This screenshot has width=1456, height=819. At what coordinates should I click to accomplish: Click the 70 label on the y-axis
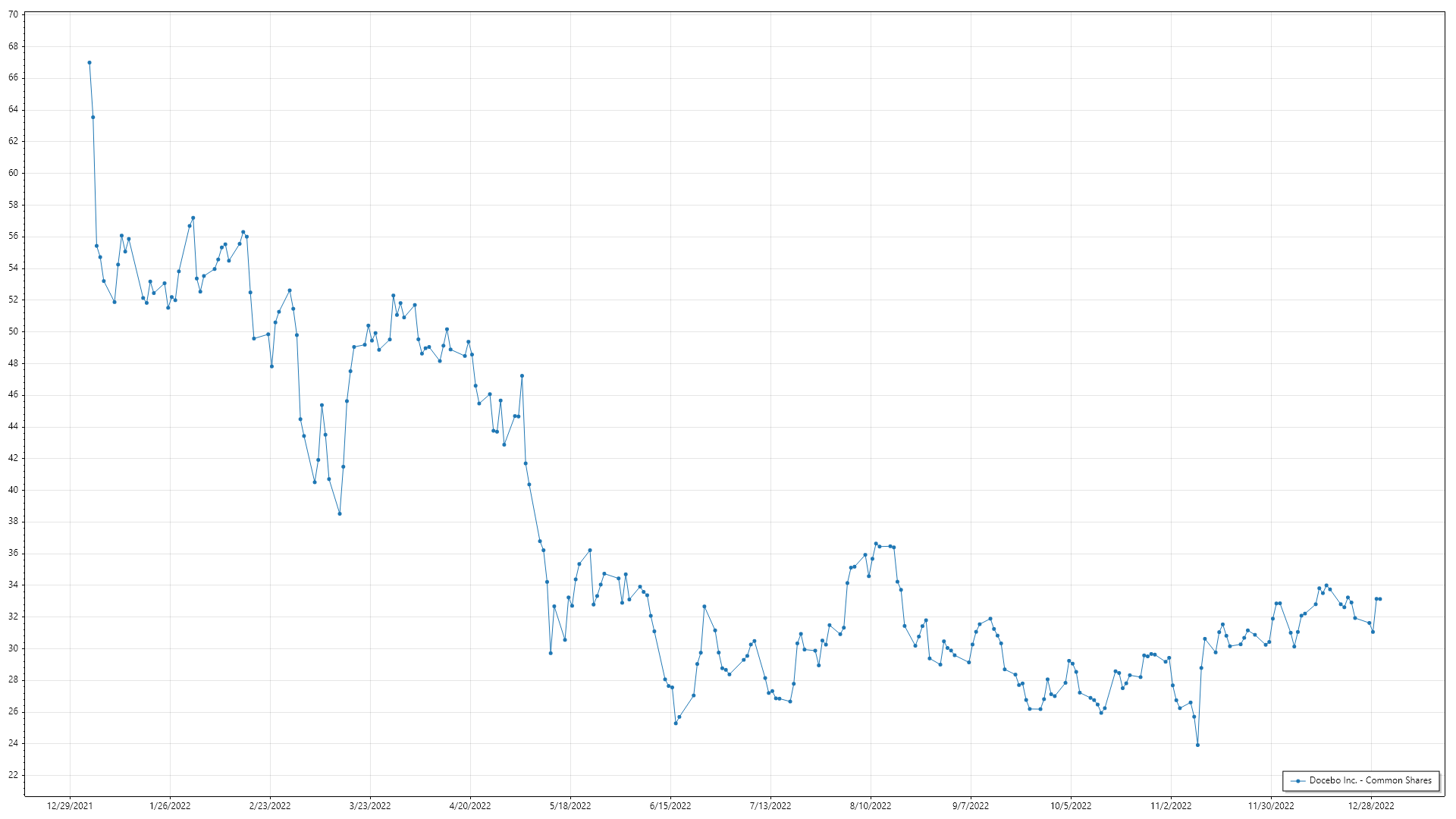(14, 14)
